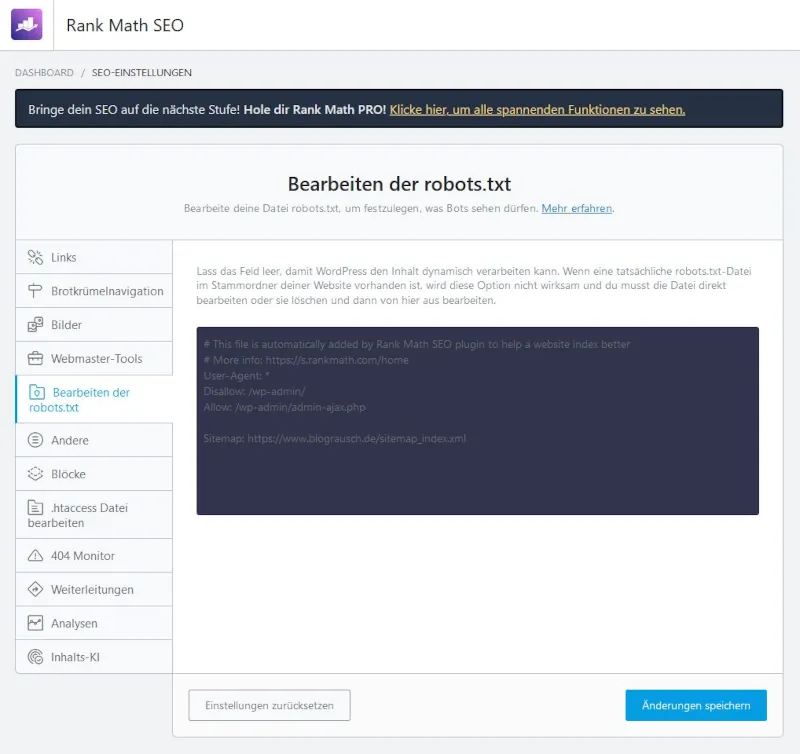
Task: Go to DASHBOARD breadcrumb
Action: point(44,72)
